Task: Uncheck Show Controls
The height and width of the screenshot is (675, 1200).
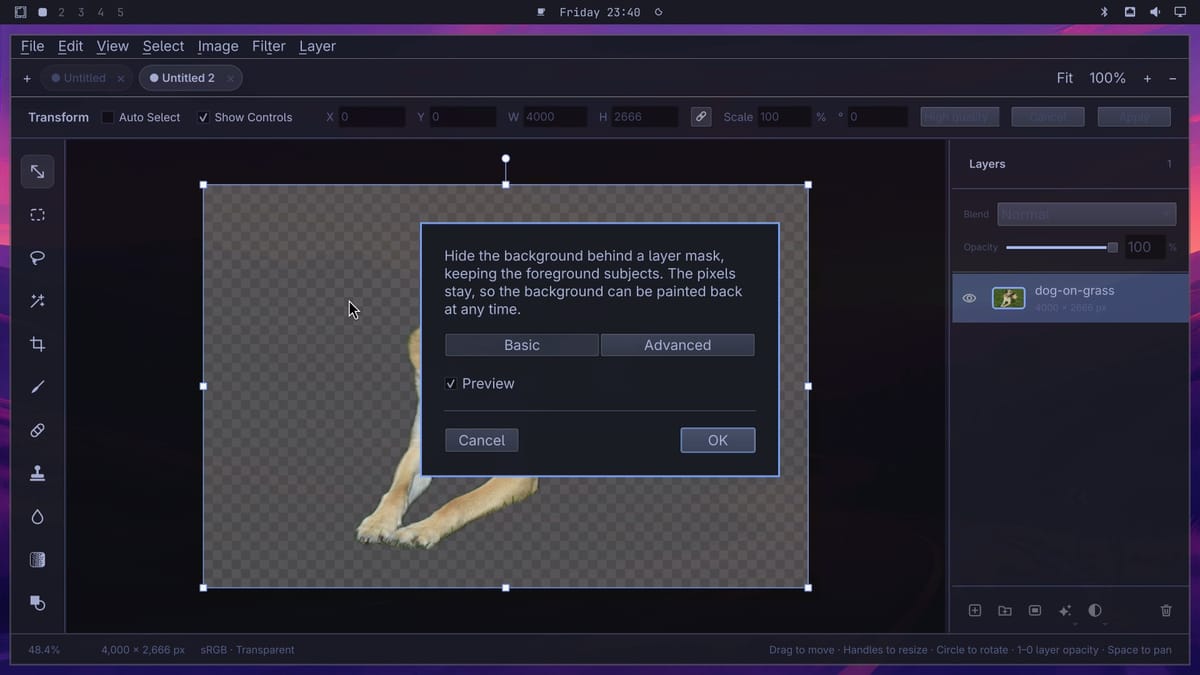Action: coord(203,117)
